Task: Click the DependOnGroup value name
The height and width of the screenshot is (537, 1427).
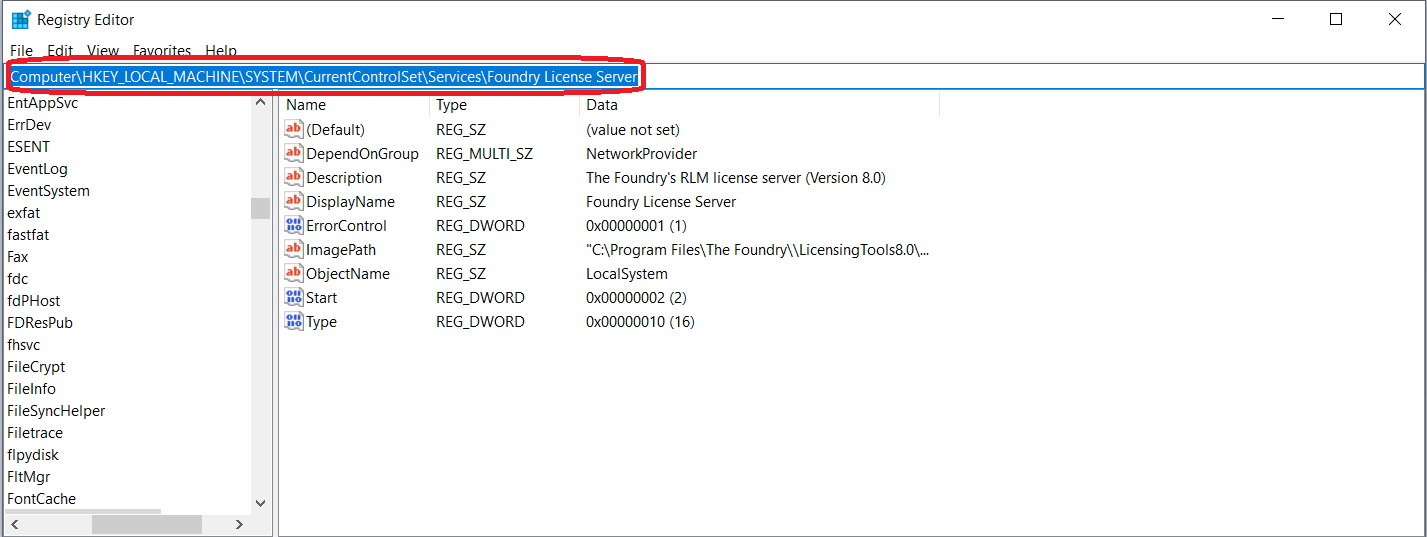Action: coord(362,154)
